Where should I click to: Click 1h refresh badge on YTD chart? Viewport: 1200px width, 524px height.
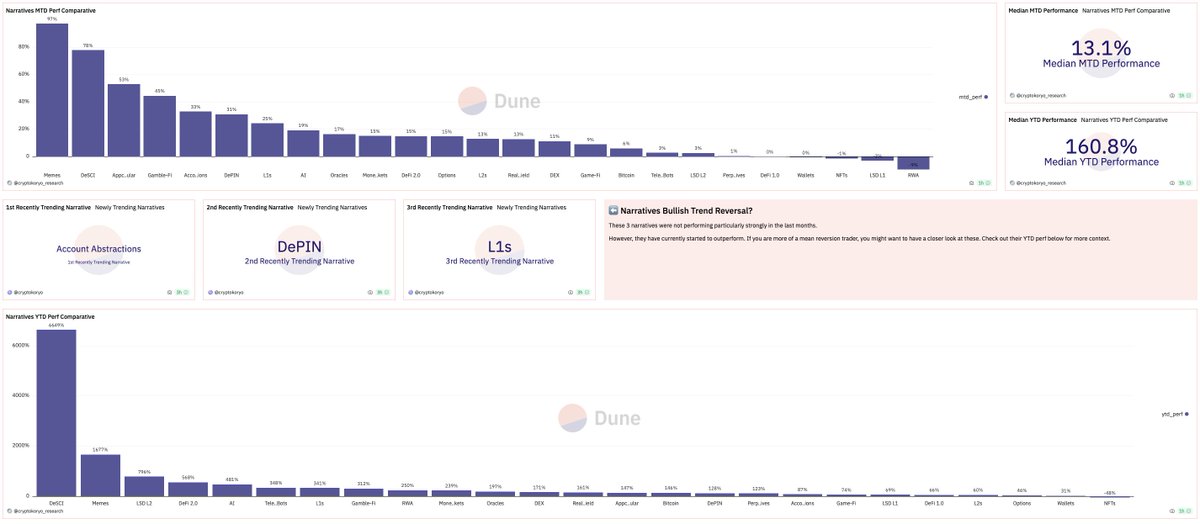coord(1184,510)
